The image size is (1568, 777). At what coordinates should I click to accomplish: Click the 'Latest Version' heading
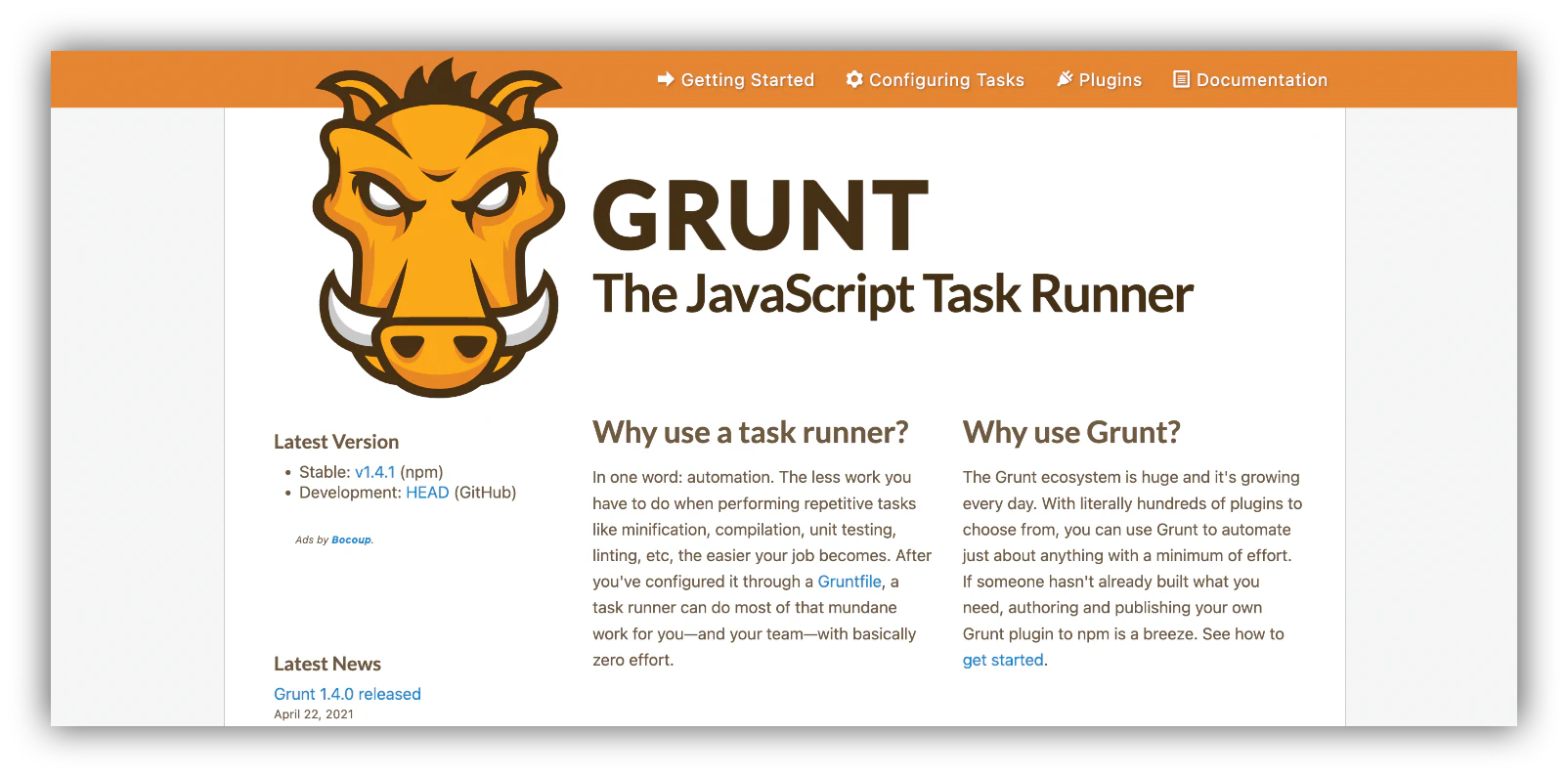tap(336, 442)
